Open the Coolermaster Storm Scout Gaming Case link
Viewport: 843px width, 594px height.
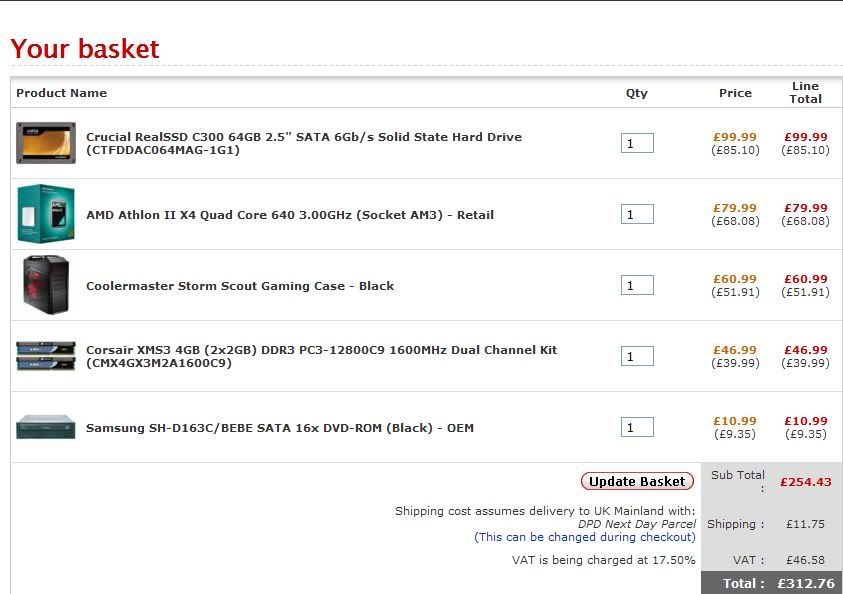240,286
